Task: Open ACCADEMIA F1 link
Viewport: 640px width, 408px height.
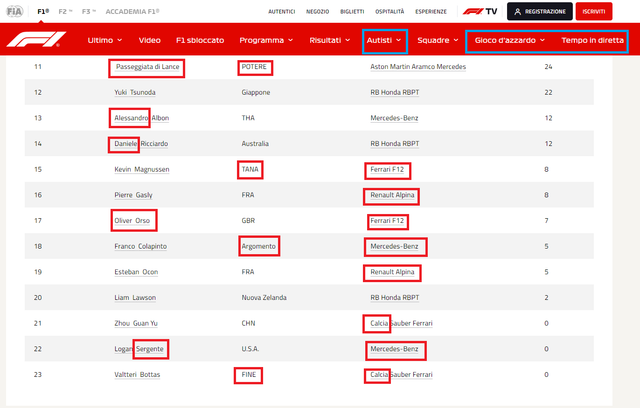Action: (133, 11)
